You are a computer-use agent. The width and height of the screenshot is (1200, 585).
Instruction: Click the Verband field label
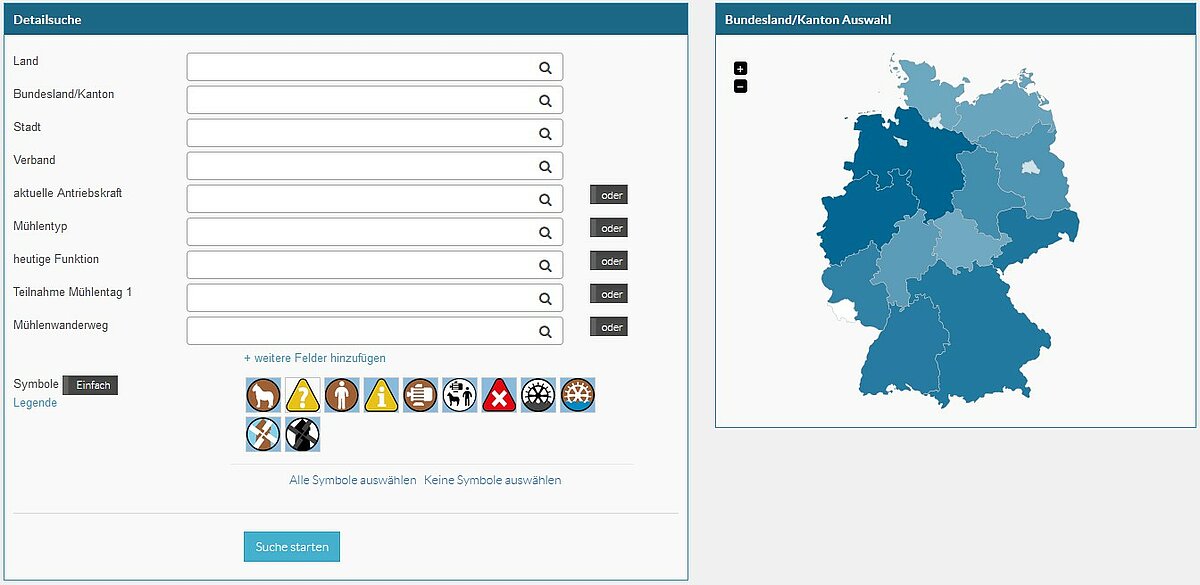click(x=34, y=160)
